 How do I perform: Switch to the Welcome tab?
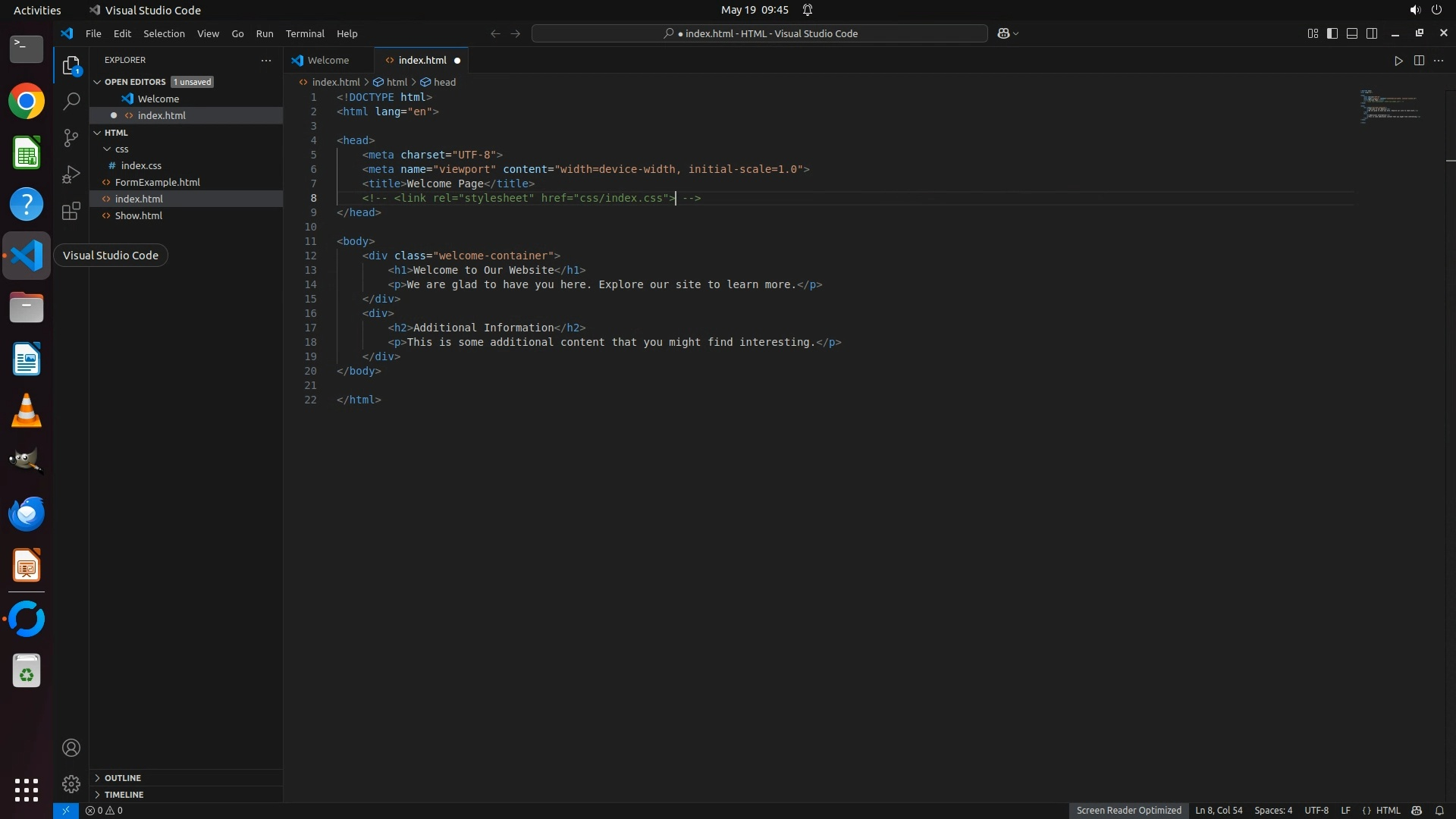click(x=328, y=61)
